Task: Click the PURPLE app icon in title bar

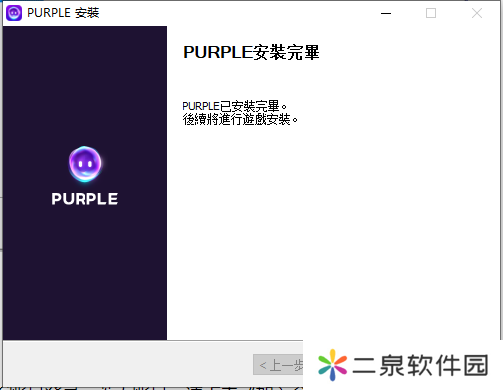Action: pyautogui.click(x=14, y=13)
